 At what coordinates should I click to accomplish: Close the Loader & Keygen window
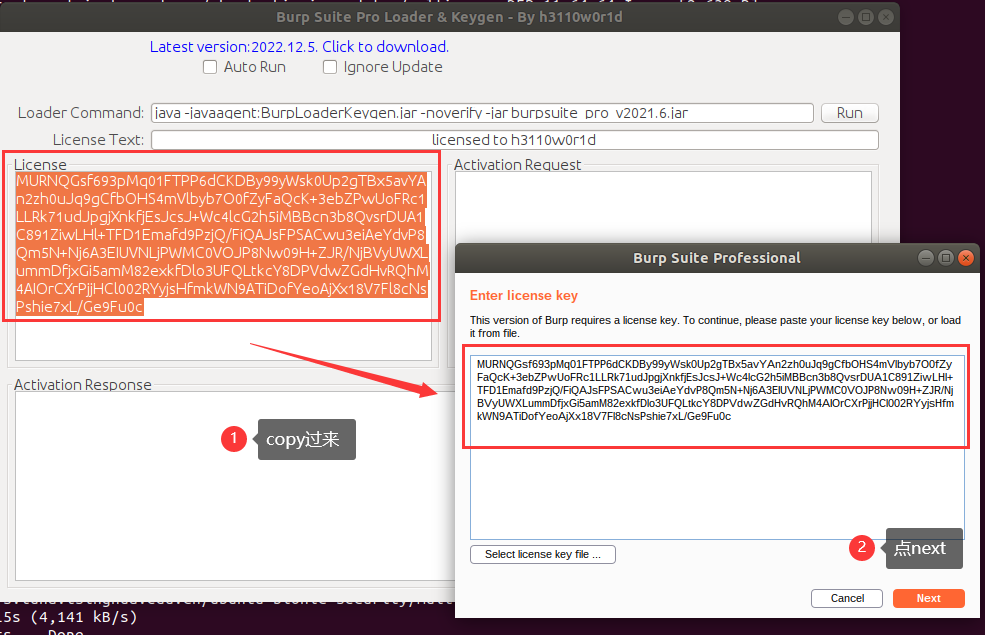[x=886, y=17]
